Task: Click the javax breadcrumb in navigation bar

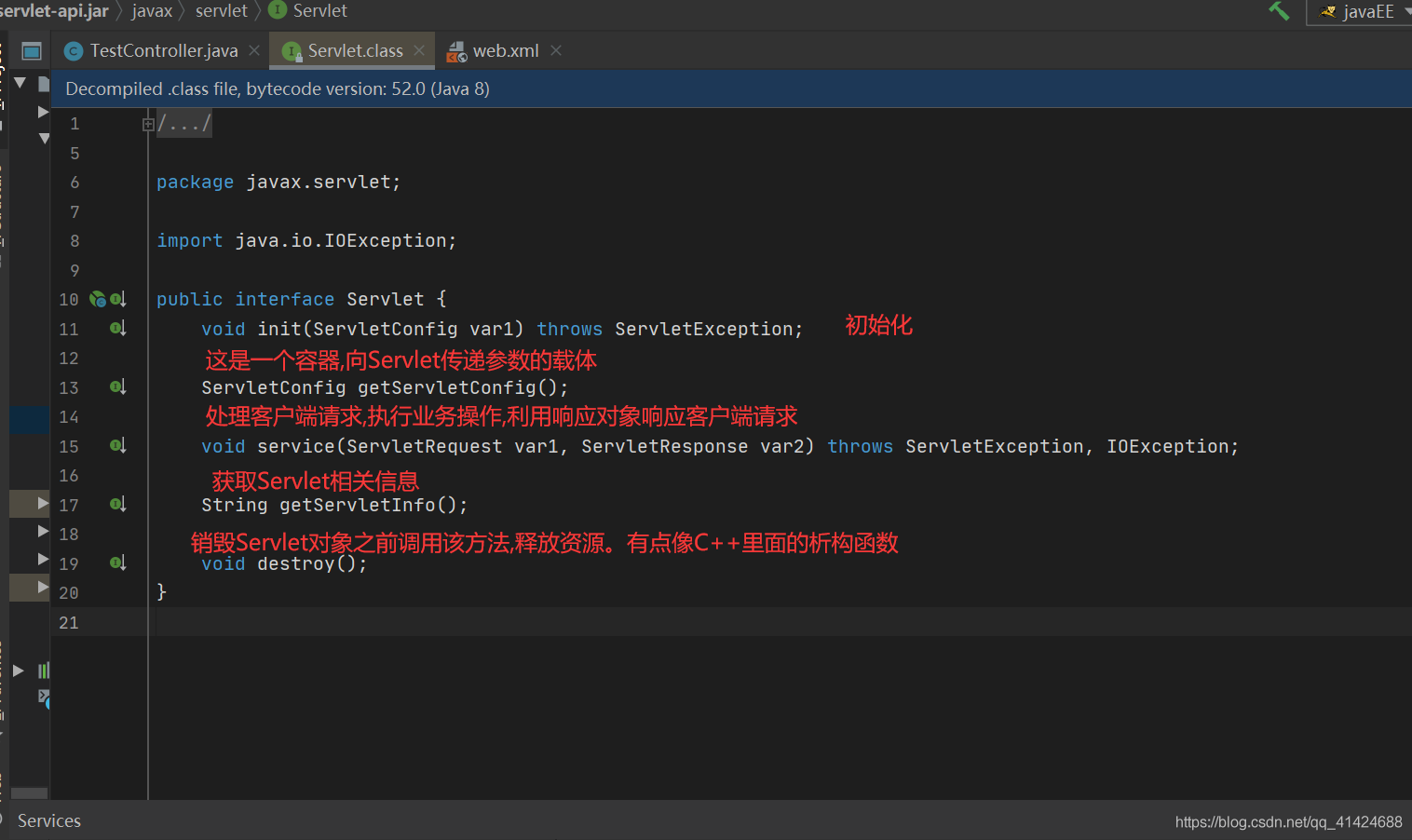Action: (152, 11)
